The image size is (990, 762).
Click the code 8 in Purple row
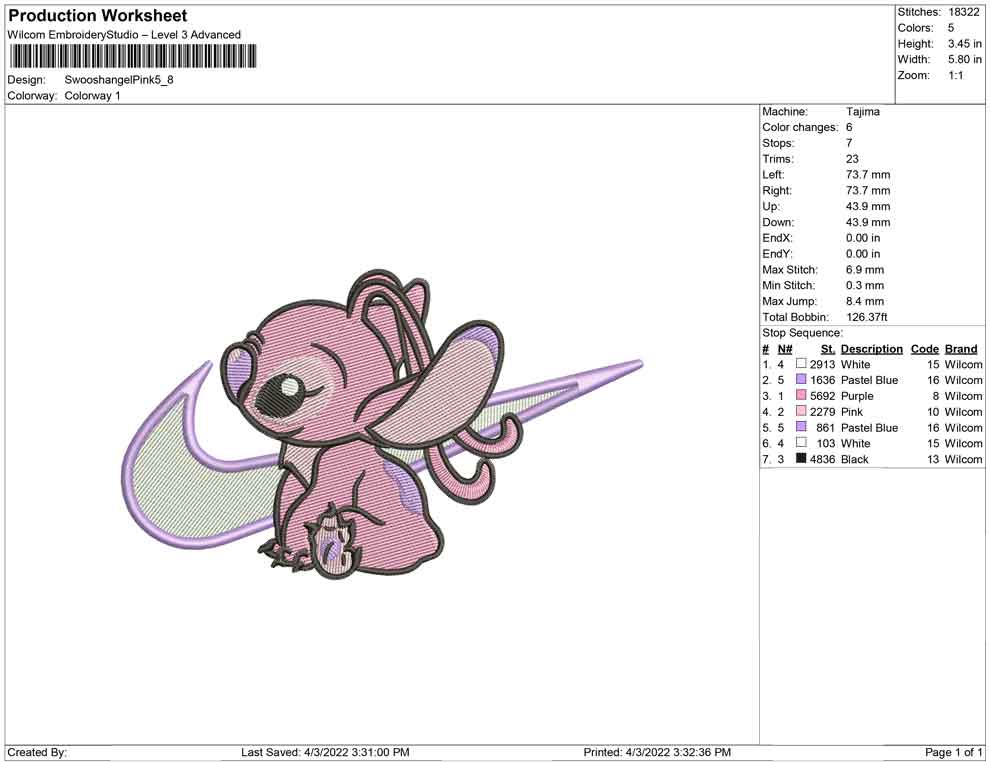point(936,396)
